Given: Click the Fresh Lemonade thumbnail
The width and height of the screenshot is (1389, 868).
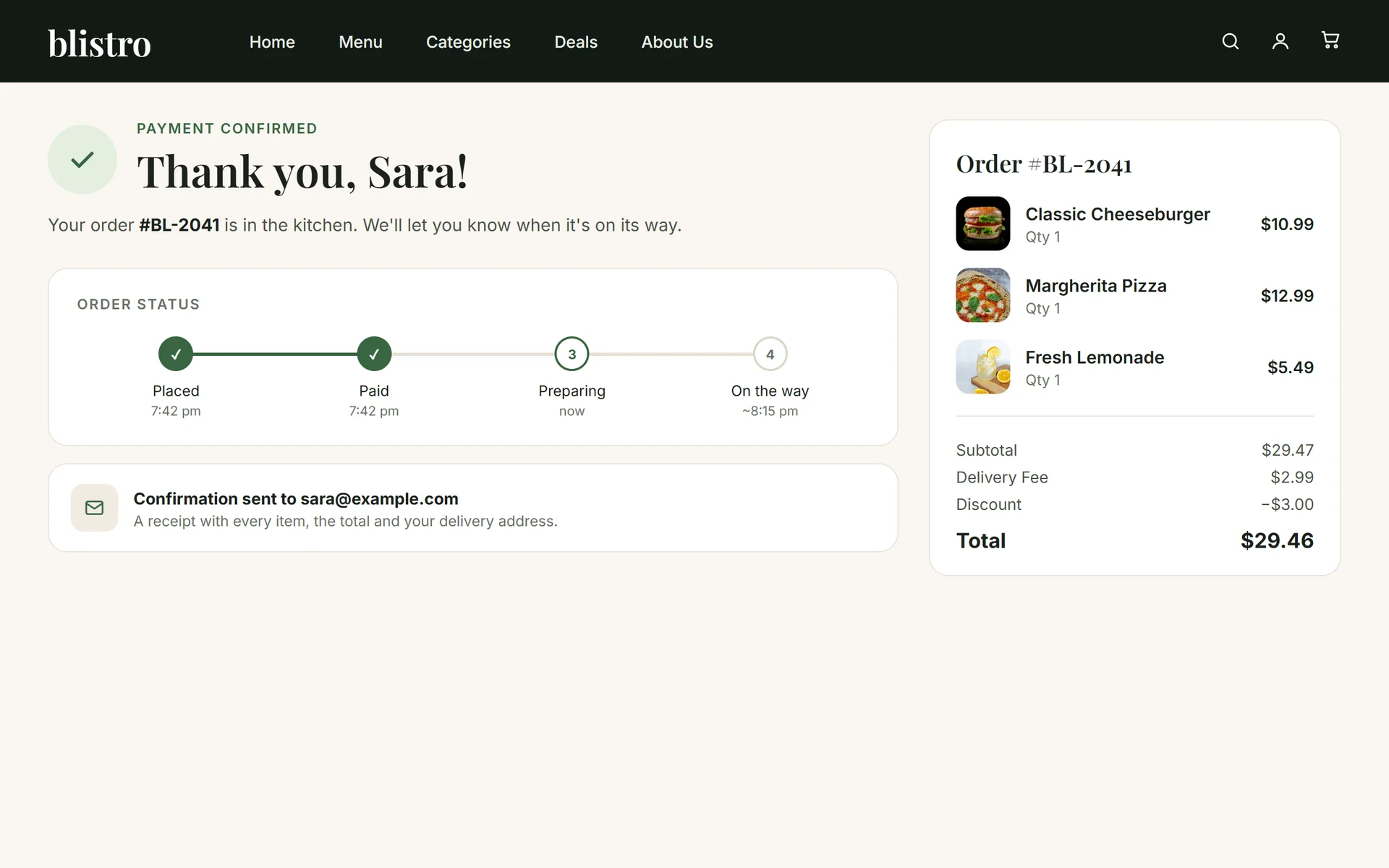Looking at the screenshot, I should 982,367.
